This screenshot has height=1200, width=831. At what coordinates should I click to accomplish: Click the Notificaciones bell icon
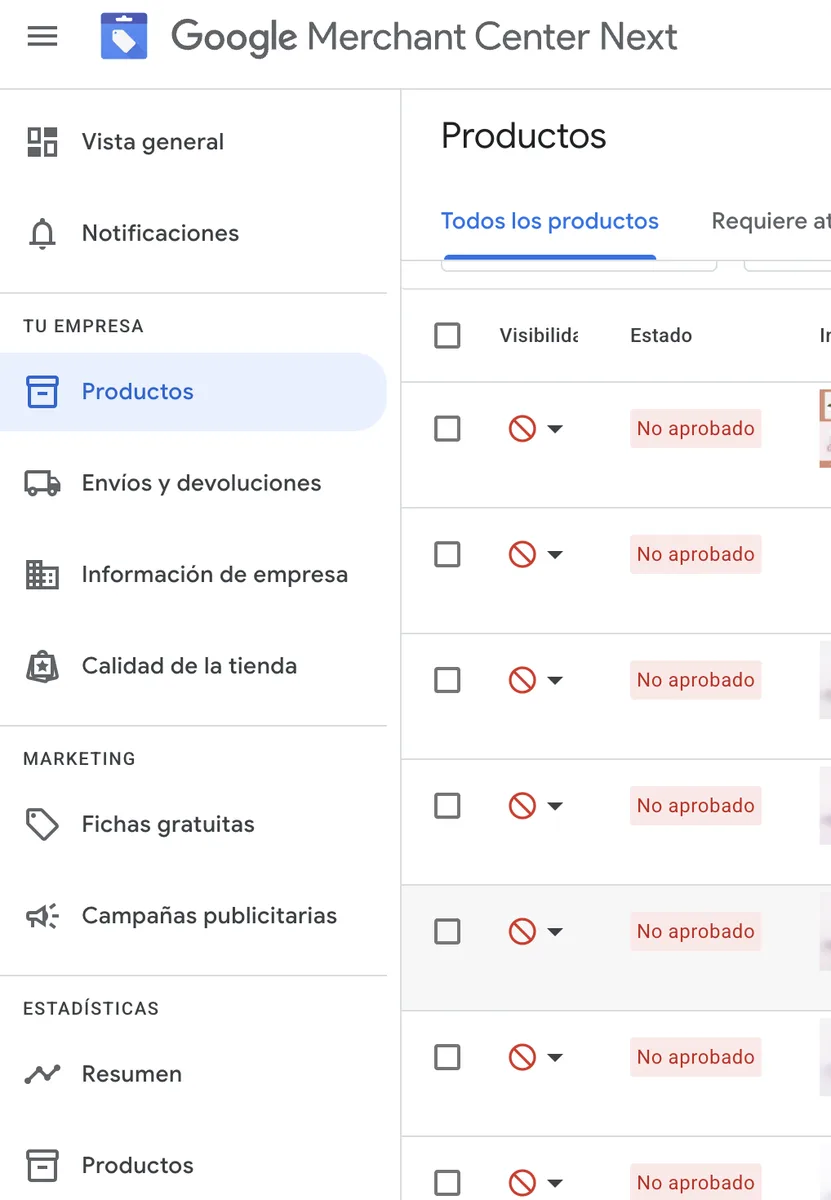42,234
